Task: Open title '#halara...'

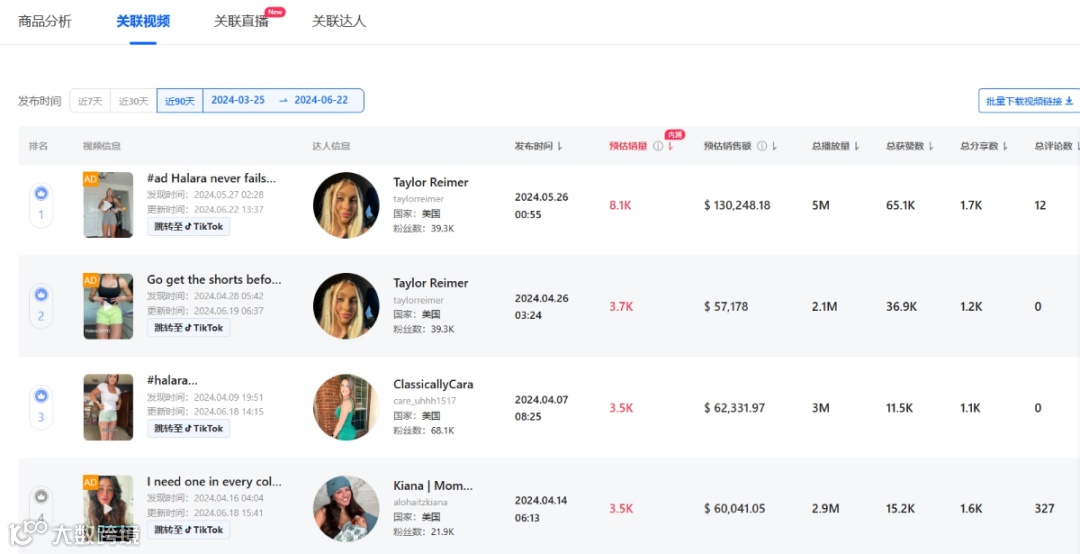Action: pyautogui.click(x=172, y=381)
